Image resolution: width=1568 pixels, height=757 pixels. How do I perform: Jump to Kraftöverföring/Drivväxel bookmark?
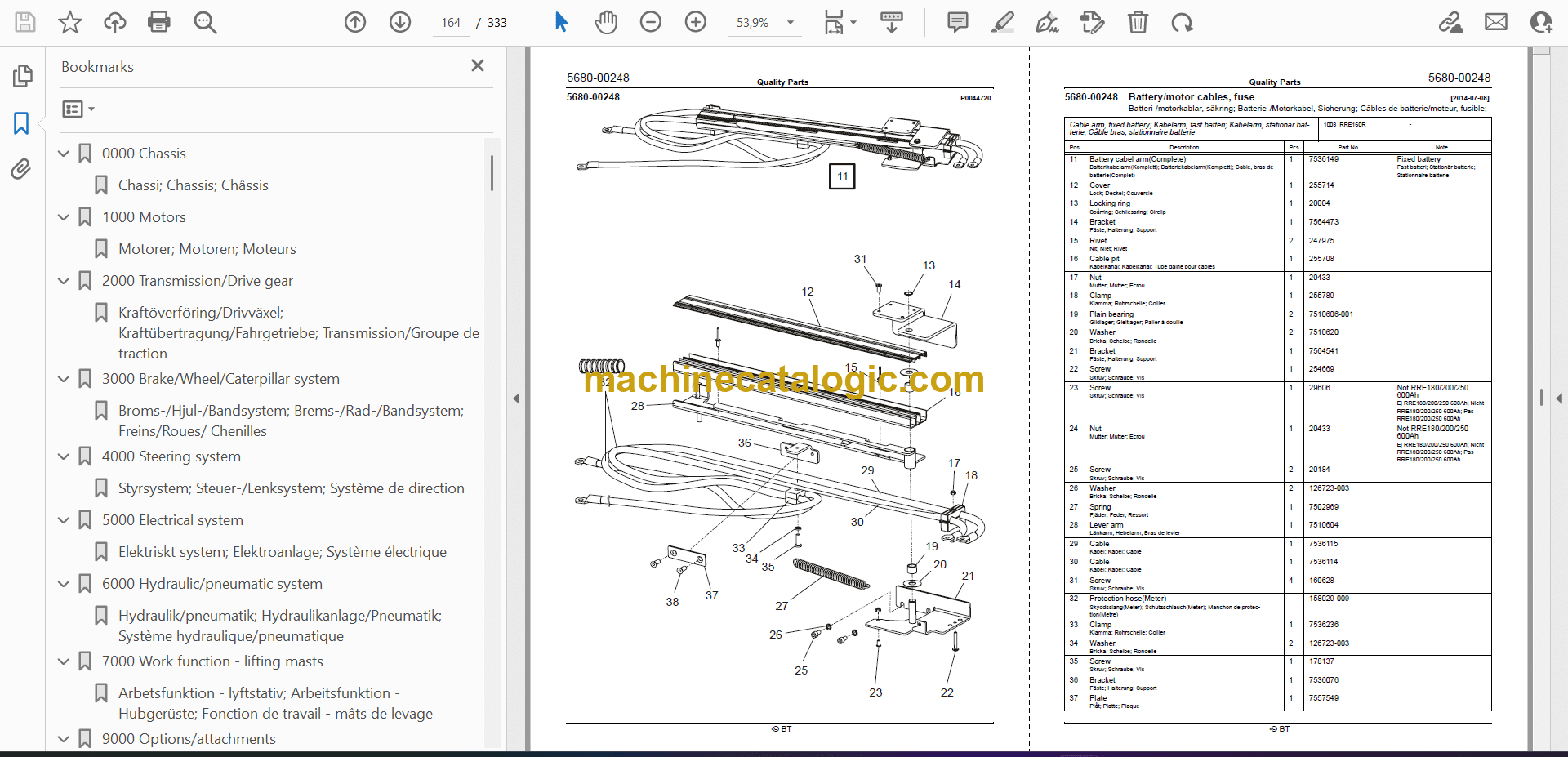pyautogui.click(x=299, y=333)
